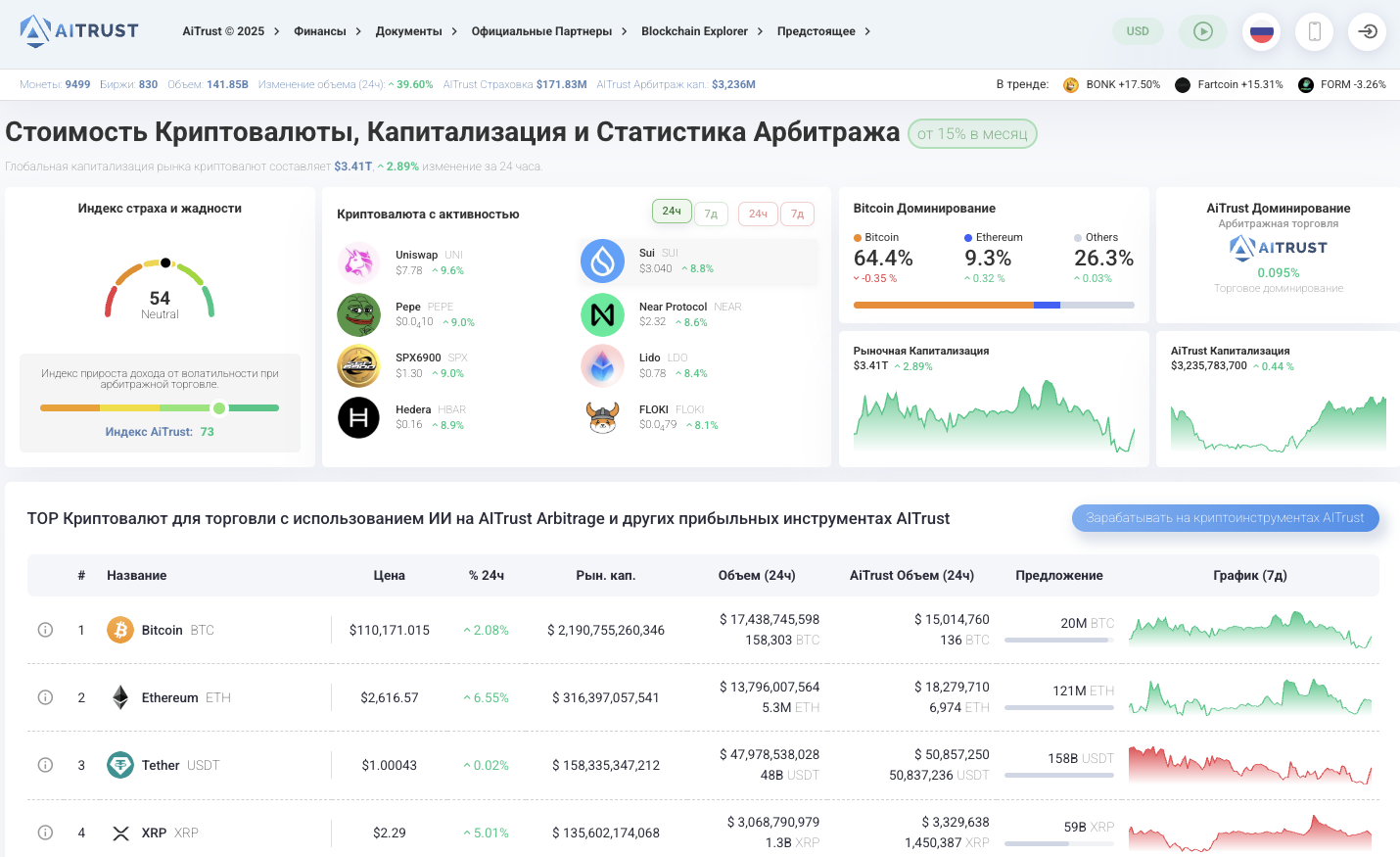Sort table by Предложение column
This screenshot has width=1400, height=857.
[x=1059, y=576]
